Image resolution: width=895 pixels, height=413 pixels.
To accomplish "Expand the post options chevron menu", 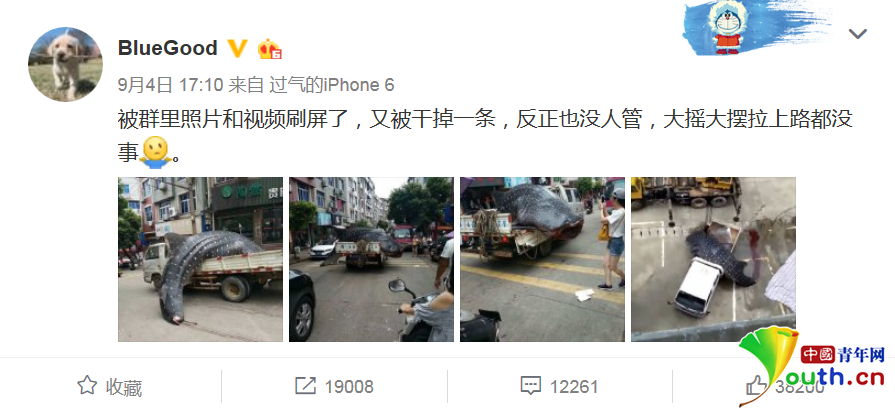I will 857,34.
